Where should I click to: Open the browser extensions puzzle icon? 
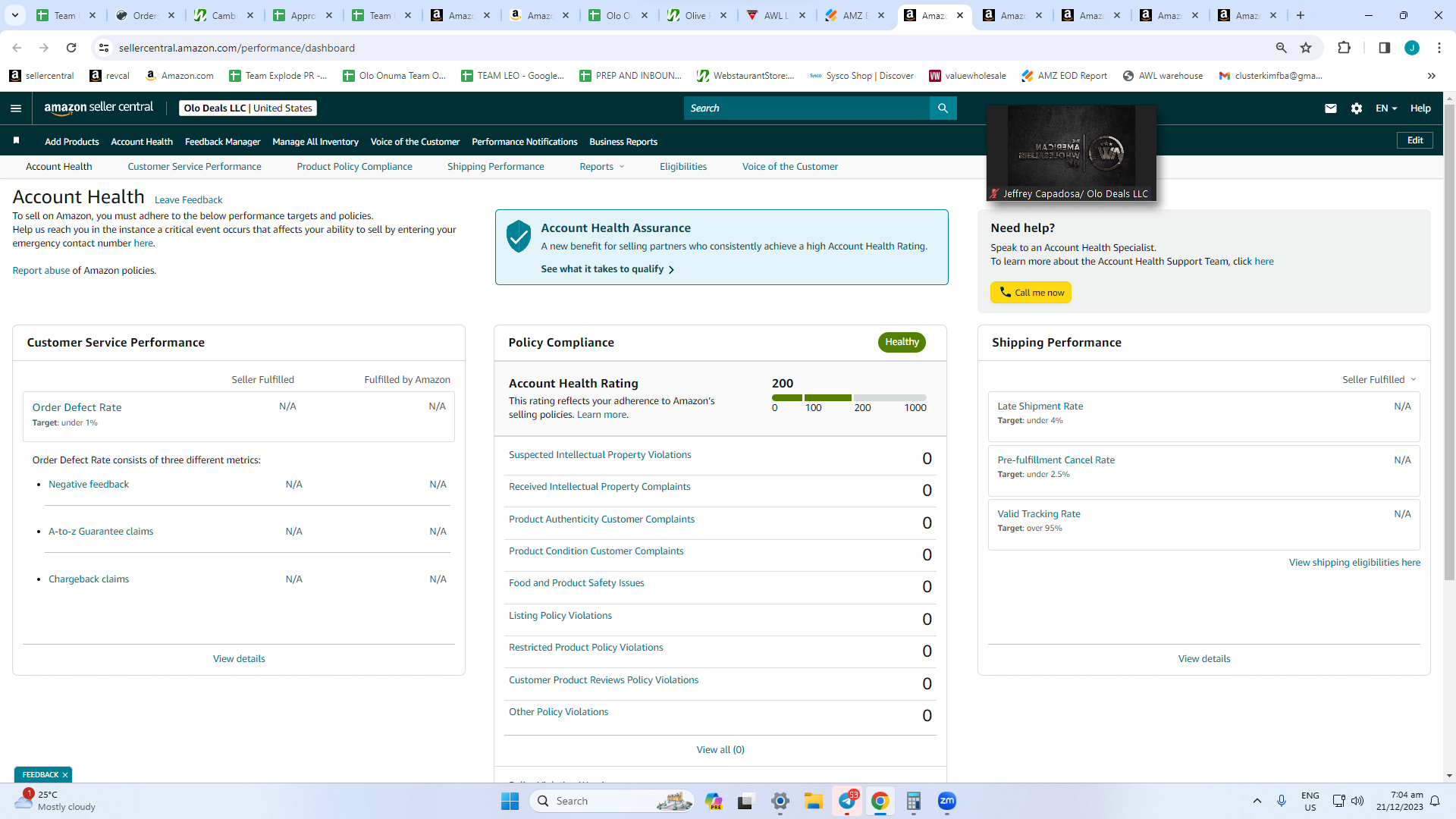point(1344,48)
